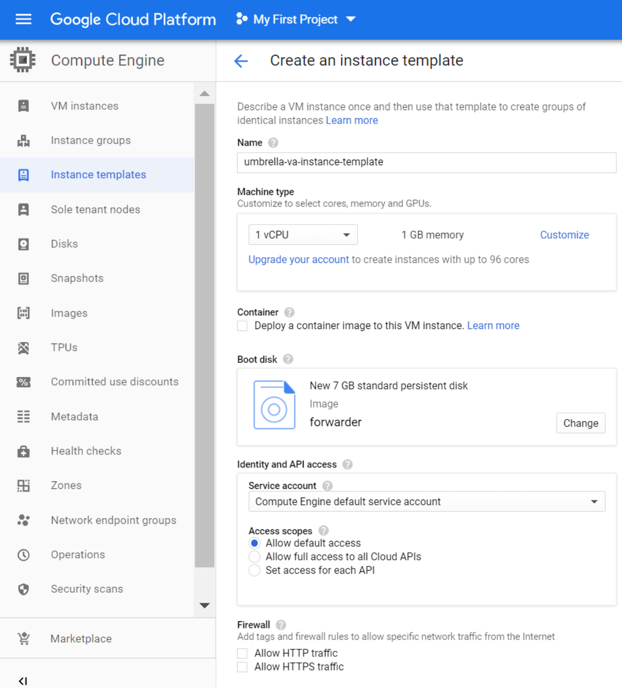The width and height of the screenshot is (622, 688).
Task: Click Learn more link under the description
Action: [x=352, y=120]
